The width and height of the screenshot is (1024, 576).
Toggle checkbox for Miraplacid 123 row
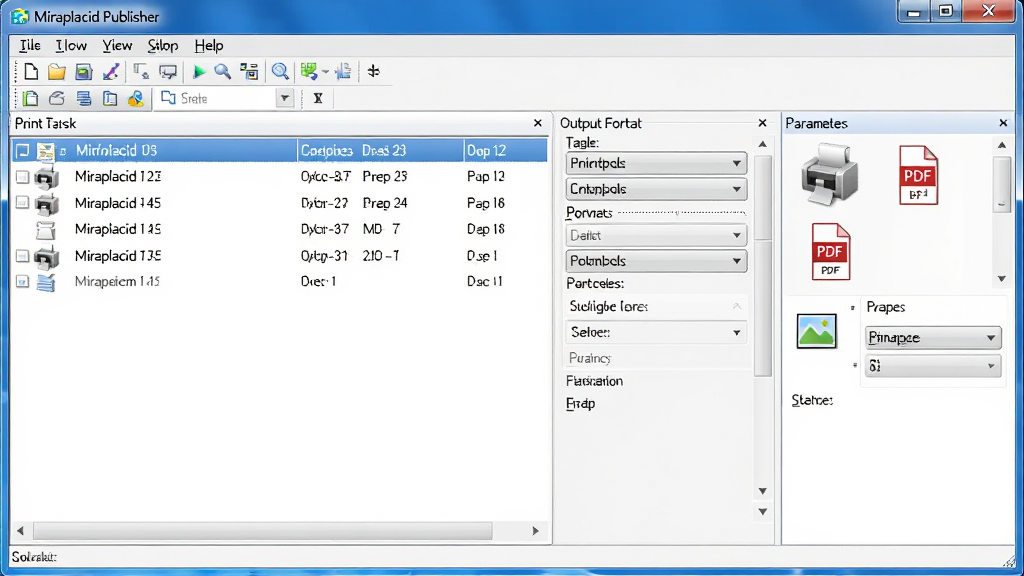23,177
